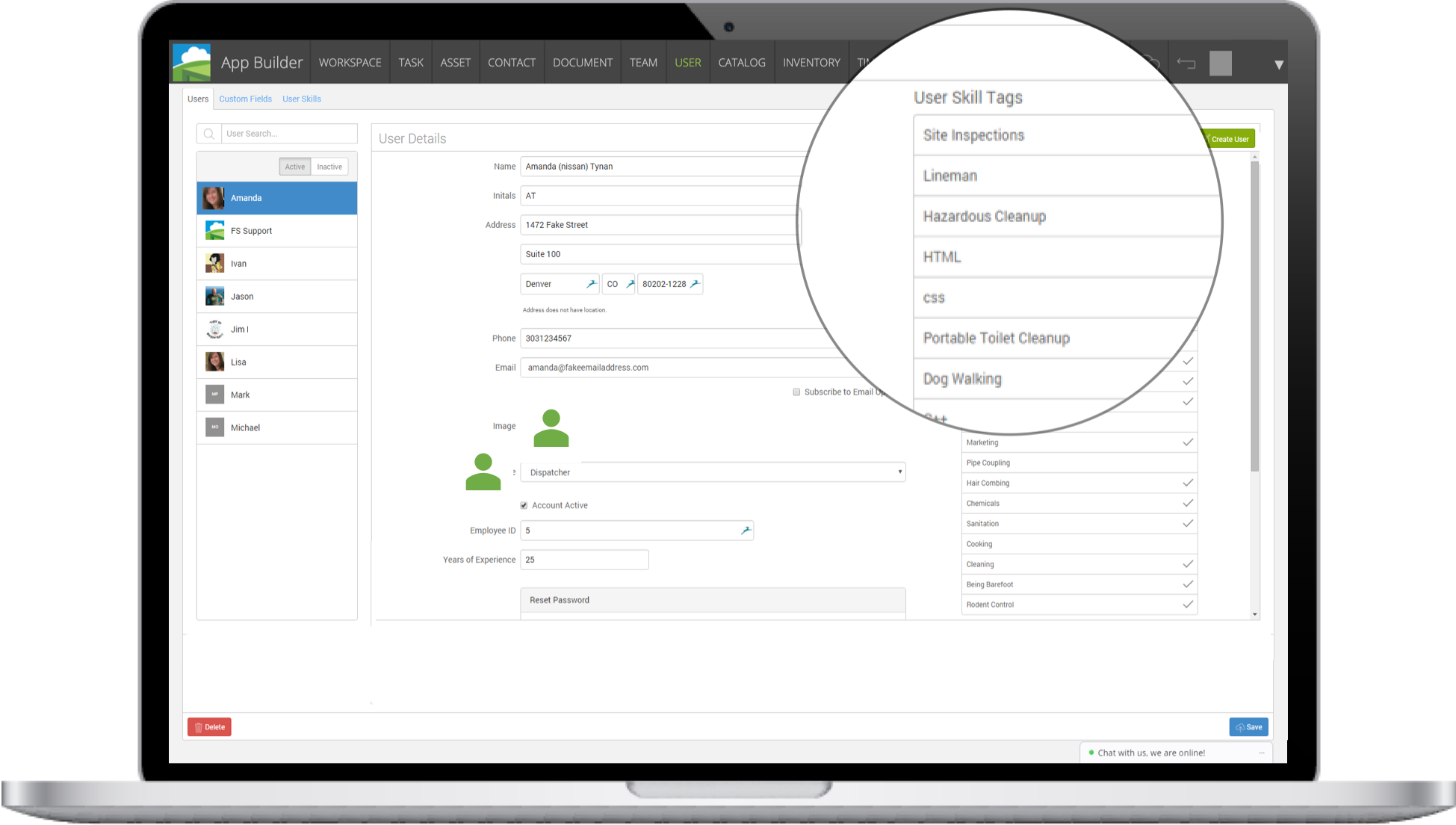Click Amanda's avatar in user list
Image resolution: width=1456 pixels, height=825 pixels.
point(214,198)
